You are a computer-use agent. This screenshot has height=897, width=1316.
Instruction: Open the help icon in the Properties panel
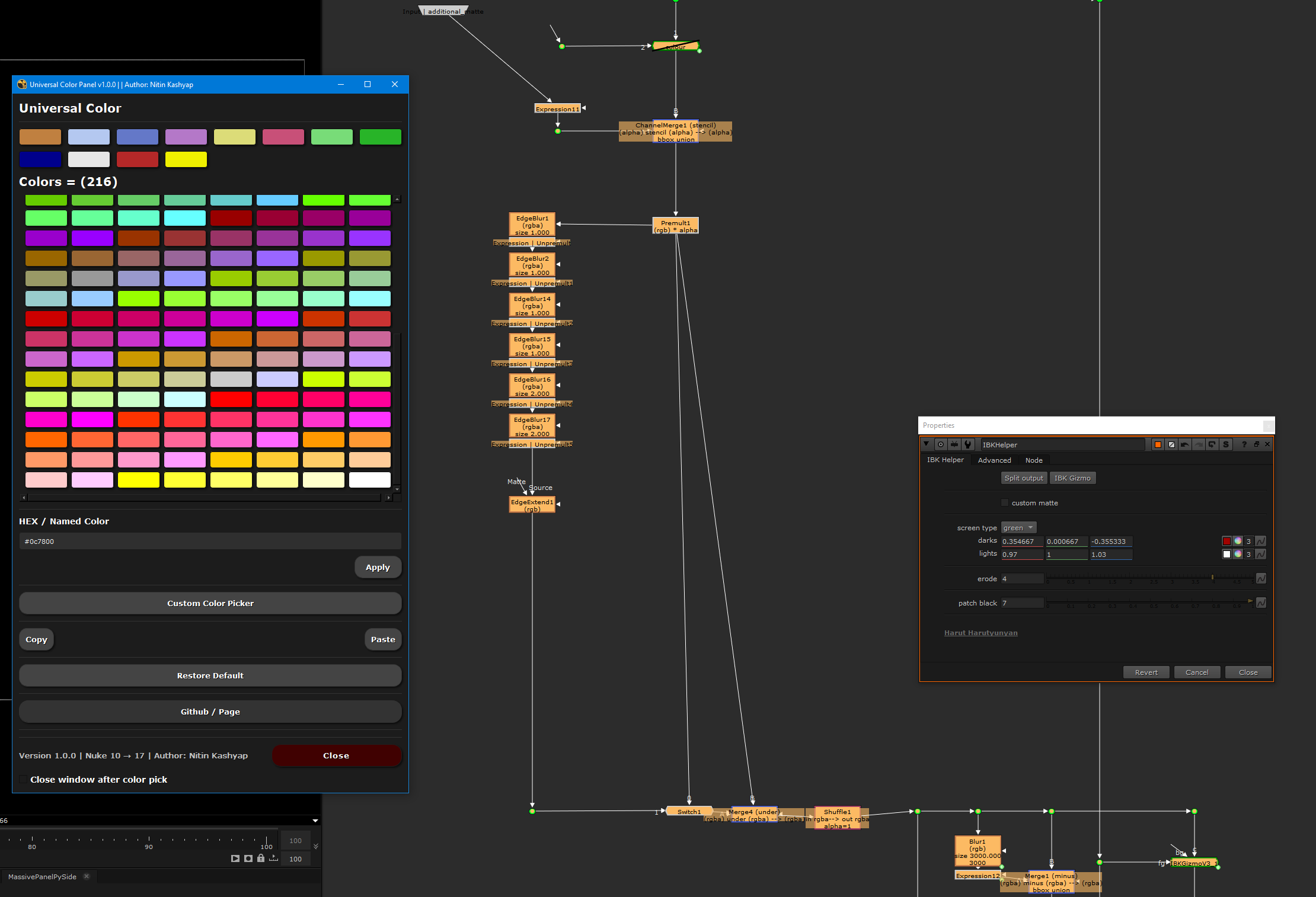(1244, 444)
